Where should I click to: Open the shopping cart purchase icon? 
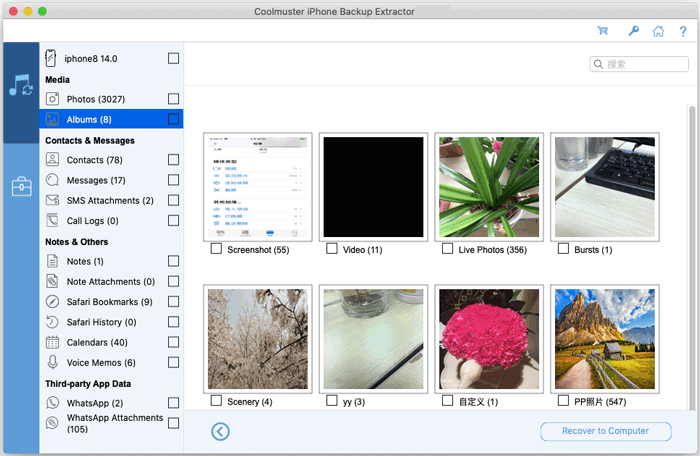tap(603, 31)
